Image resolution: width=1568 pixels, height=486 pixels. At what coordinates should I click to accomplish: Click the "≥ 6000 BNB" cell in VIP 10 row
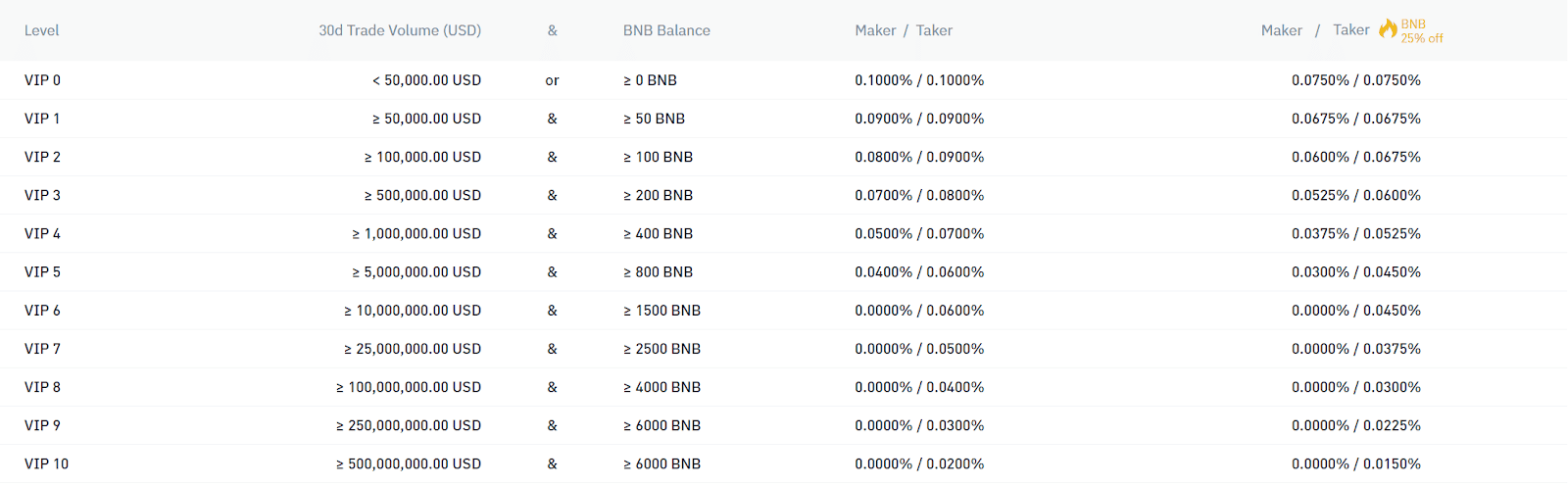(661, 463)
